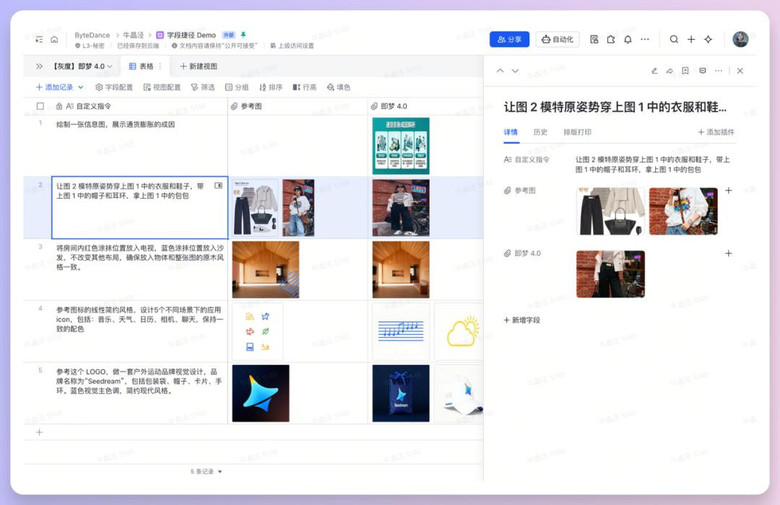Toggle the sidebar outline icon in header

coord(39,39)
